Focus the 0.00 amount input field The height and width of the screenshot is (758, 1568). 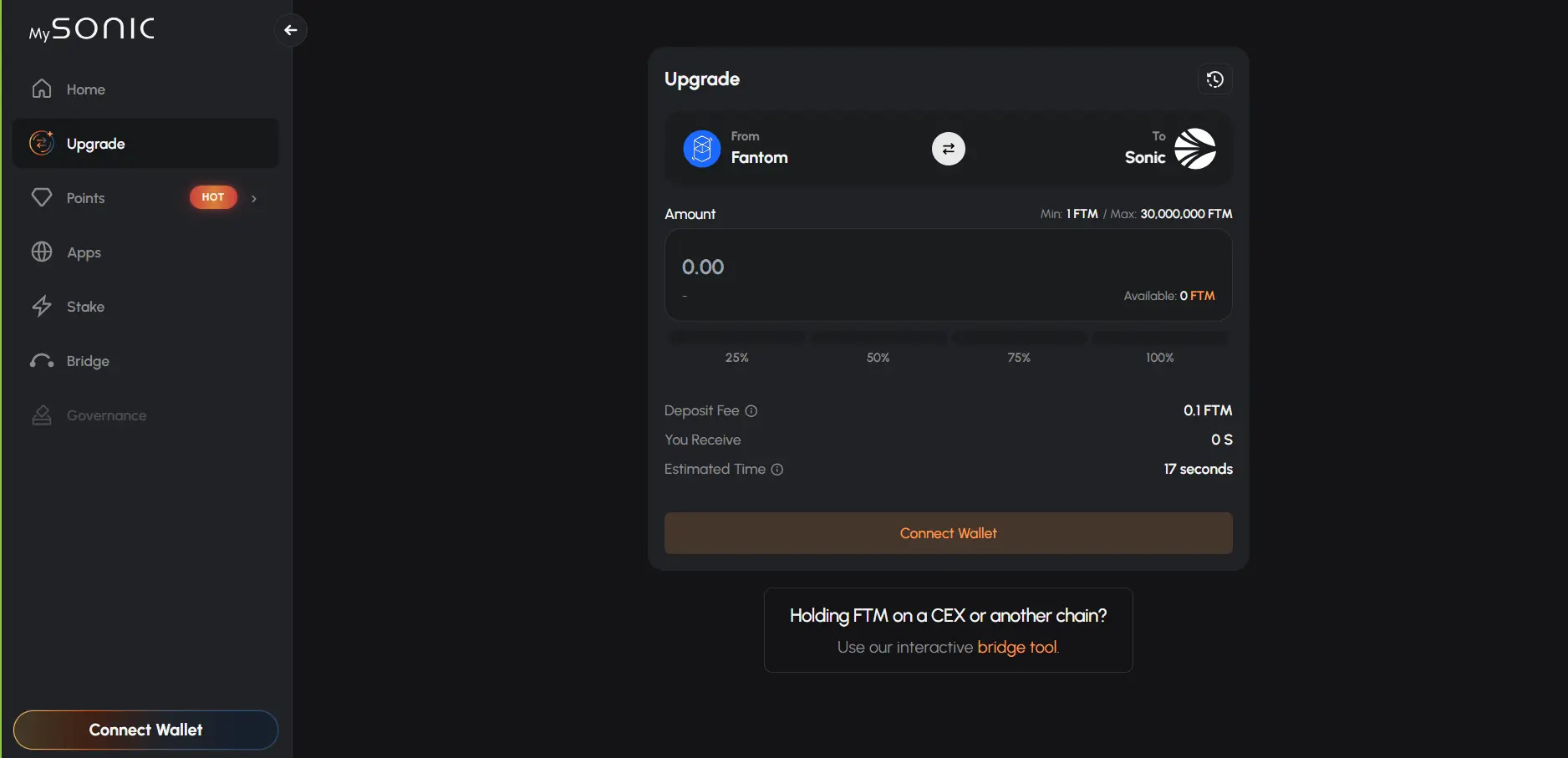[x=949, y=275]
